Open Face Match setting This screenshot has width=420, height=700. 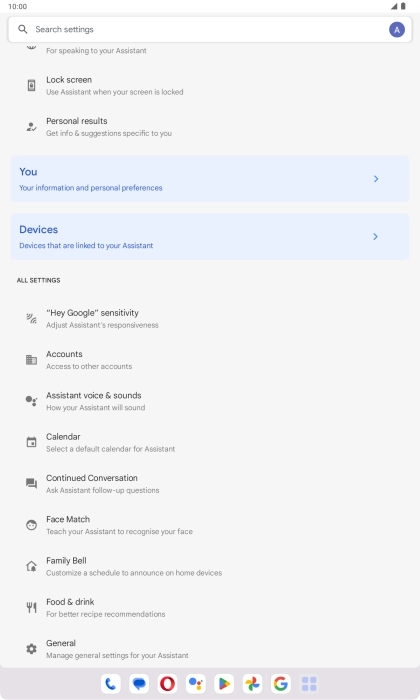(x=210, y=525)
